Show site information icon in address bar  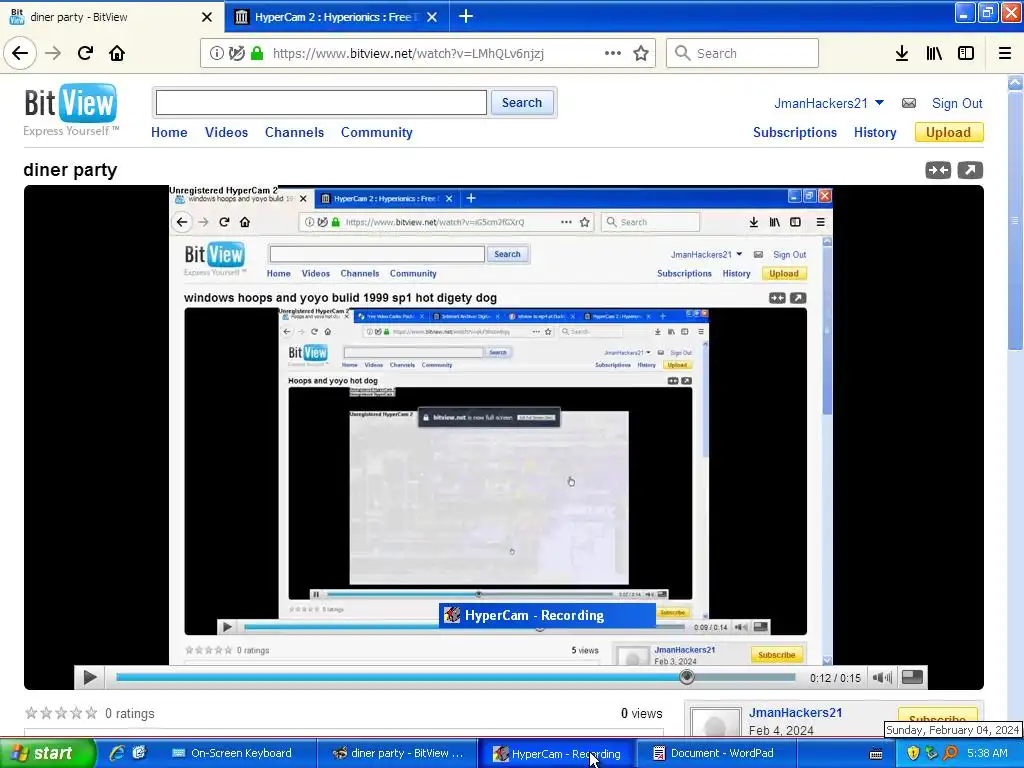[x=216, y=53]
